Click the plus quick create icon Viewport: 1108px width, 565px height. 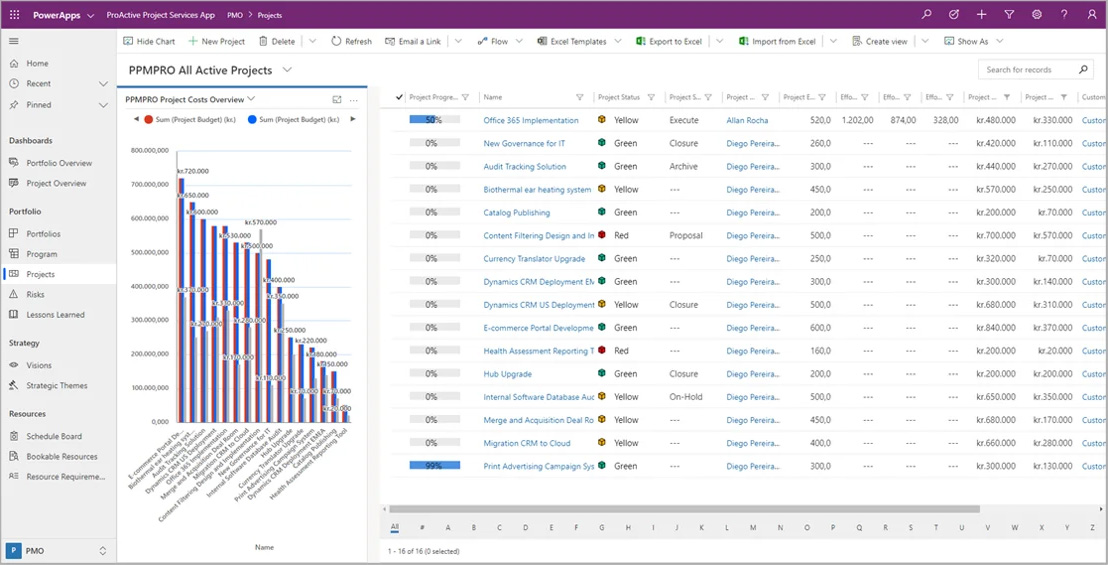point(982,15)
